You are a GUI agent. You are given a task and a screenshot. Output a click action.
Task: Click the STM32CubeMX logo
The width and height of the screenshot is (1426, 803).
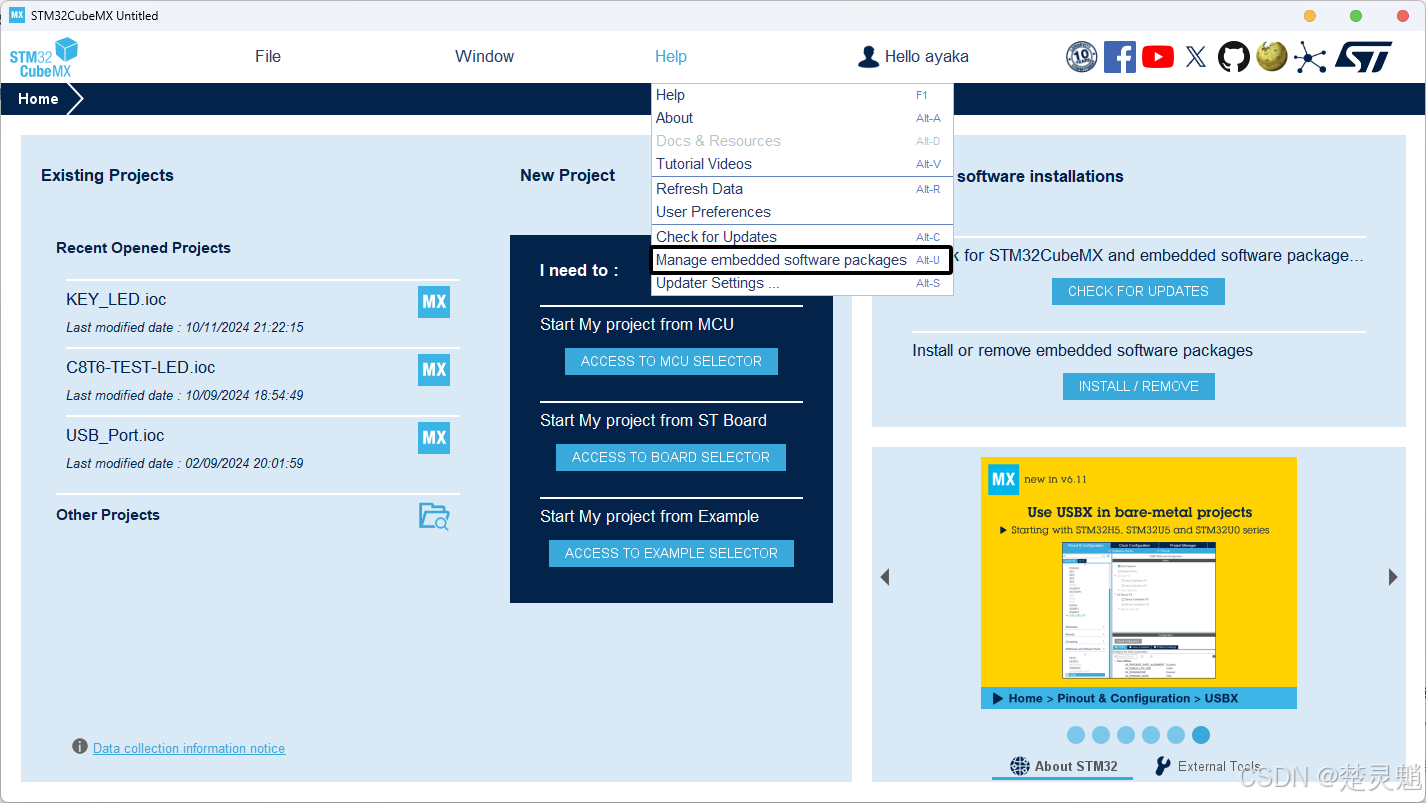click(44, 57)
